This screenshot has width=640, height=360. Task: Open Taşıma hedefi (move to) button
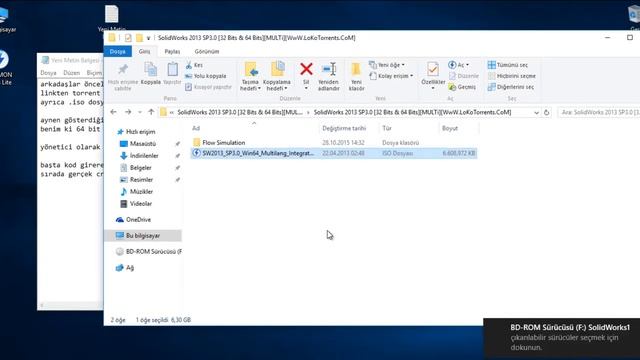tap(250, 76)
